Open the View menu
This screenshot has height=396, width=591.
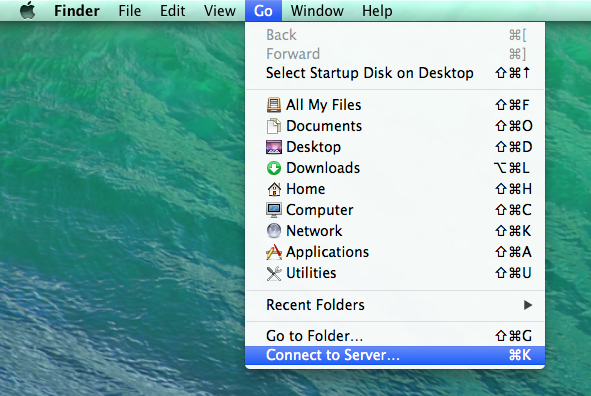click(219, 11)
